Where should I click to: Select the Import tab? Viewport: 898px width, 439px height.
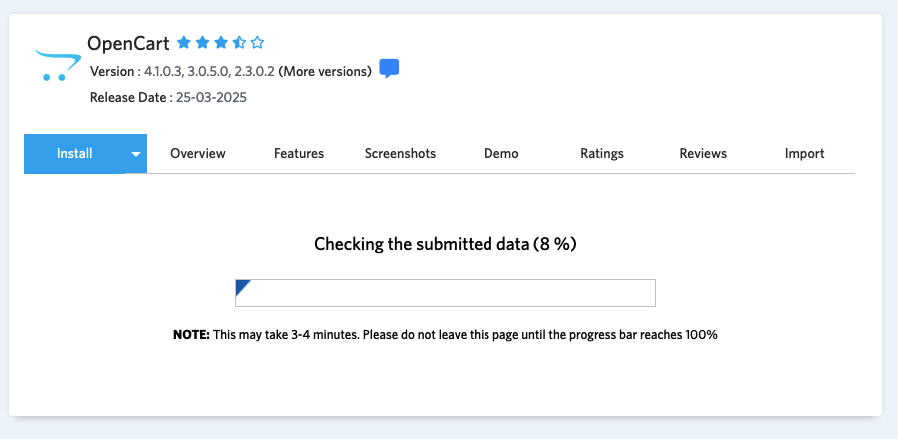[805, 153]
